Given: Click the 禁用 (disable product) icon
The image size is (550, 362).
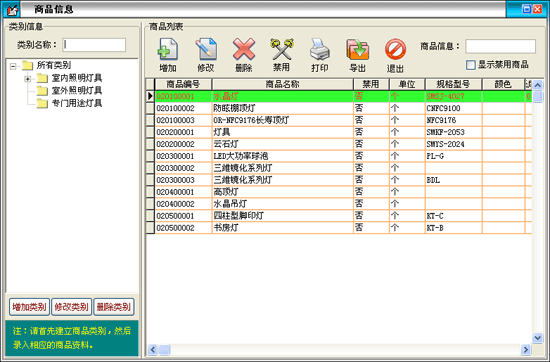Looking at the screenshot, I should coord(282,49).
